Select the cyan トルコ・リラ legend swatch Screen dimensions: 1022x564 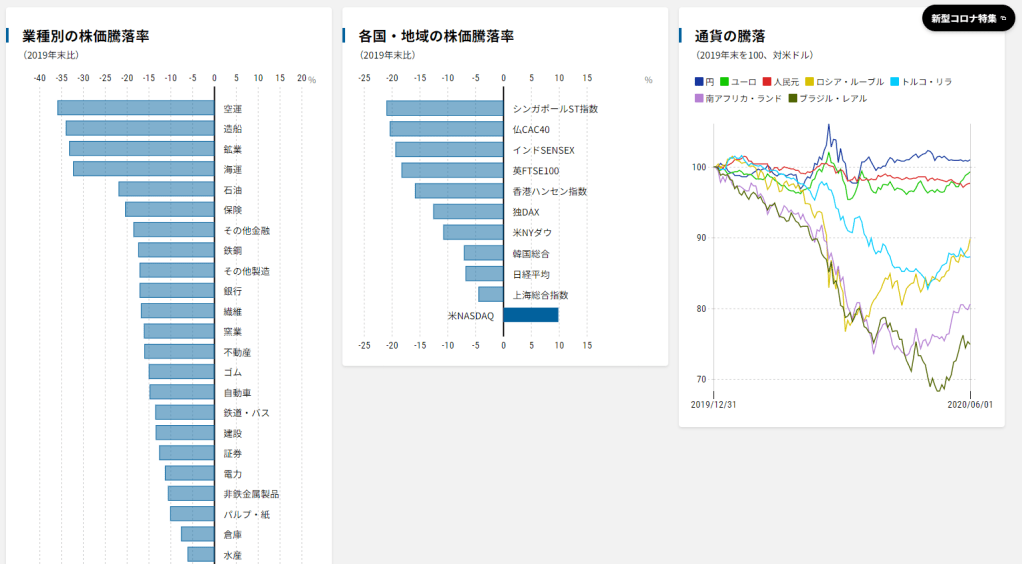pos(895,81)
